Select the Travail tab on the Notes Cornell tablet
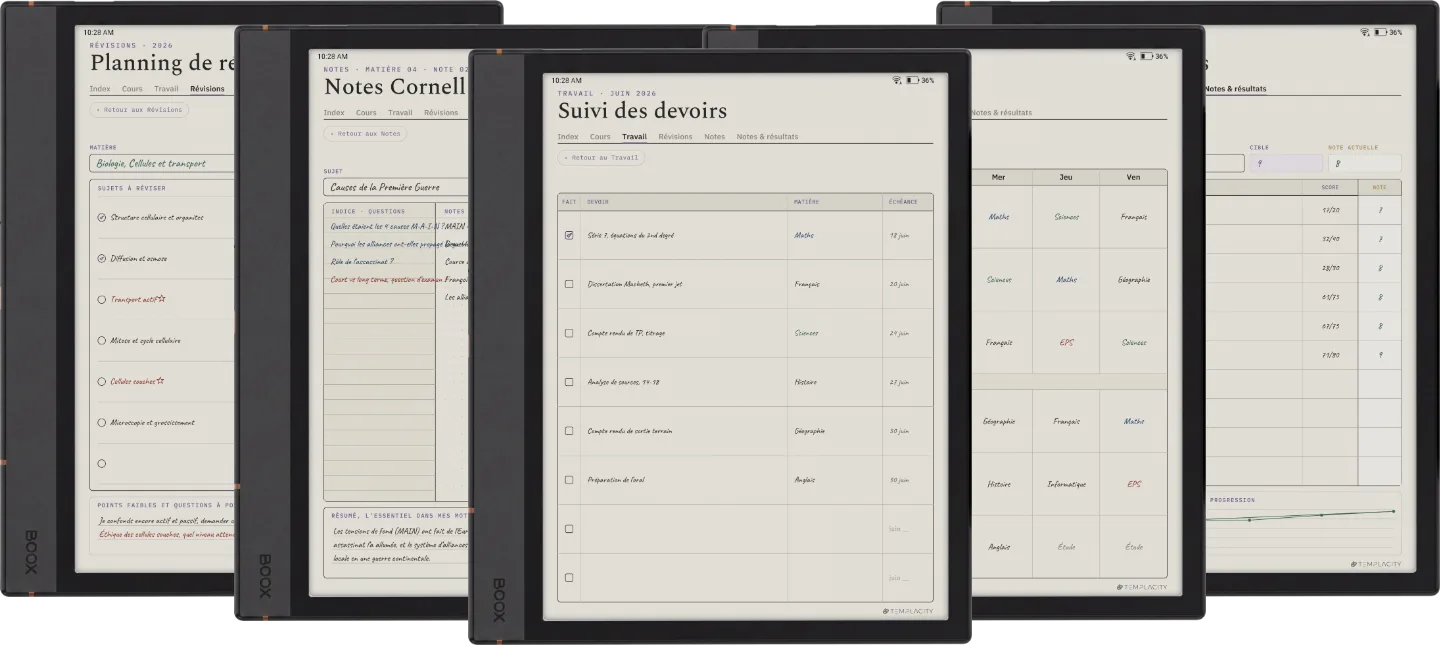Screen dimensions: 1440x646 coord(400,113)
